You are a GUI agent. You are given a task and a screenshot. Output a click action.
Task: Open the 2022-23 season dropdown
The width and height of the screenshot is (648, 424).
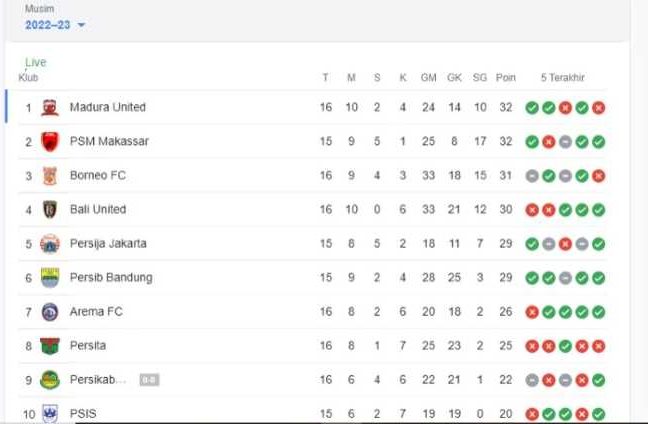coord(55,25)
